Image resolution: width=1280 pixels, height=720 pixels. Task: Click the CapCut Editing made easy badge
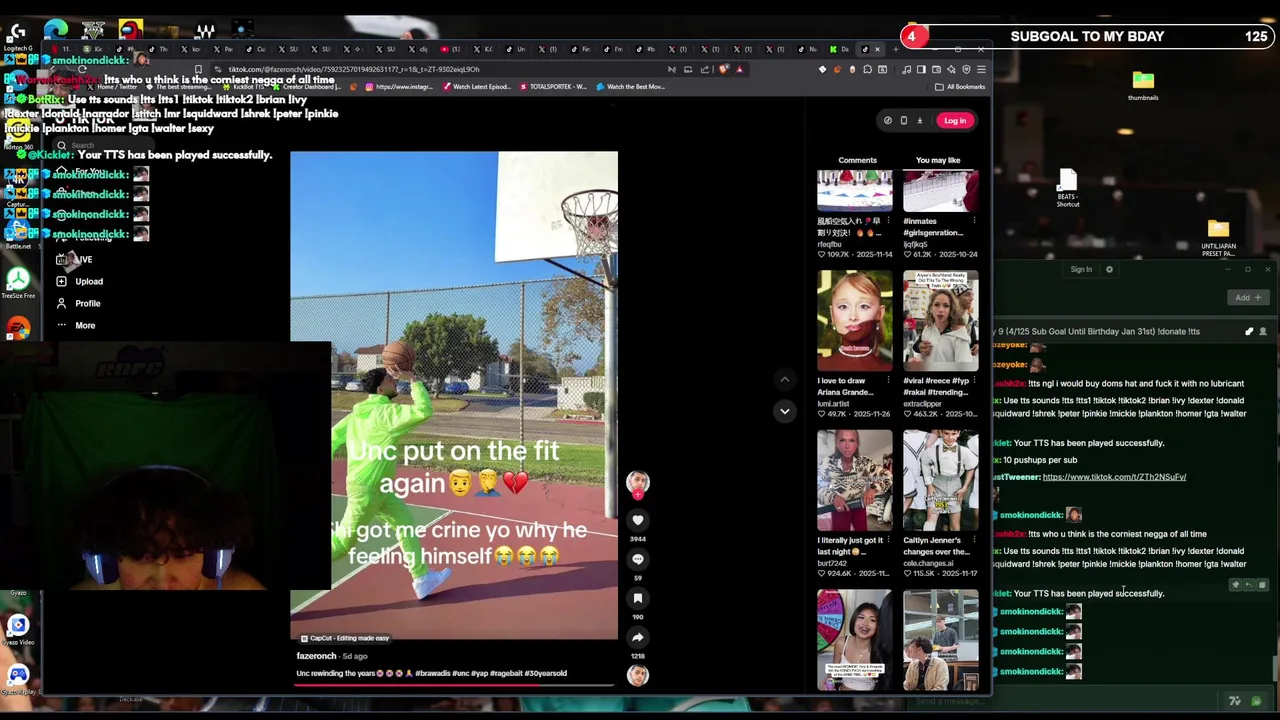[345, 638]
